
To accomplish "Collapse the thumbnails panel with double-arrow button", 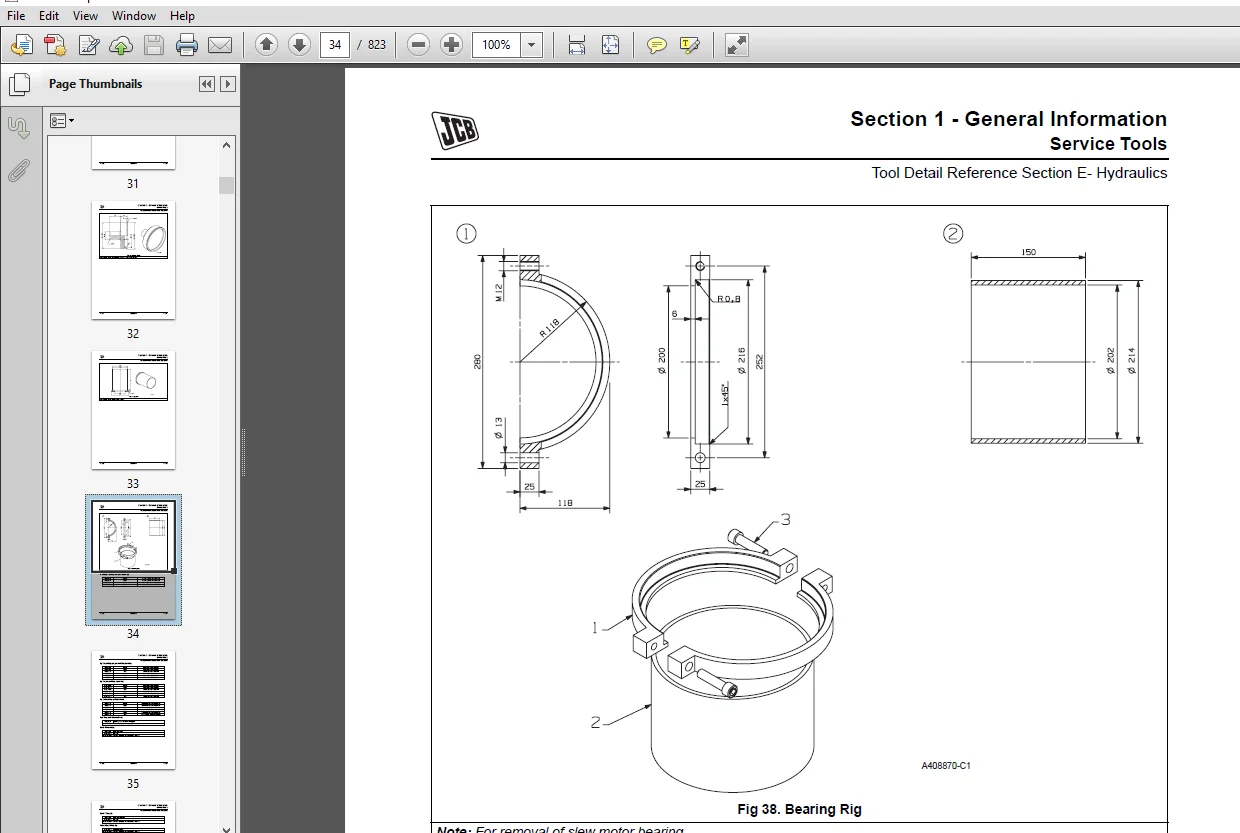I will [207, 84].
